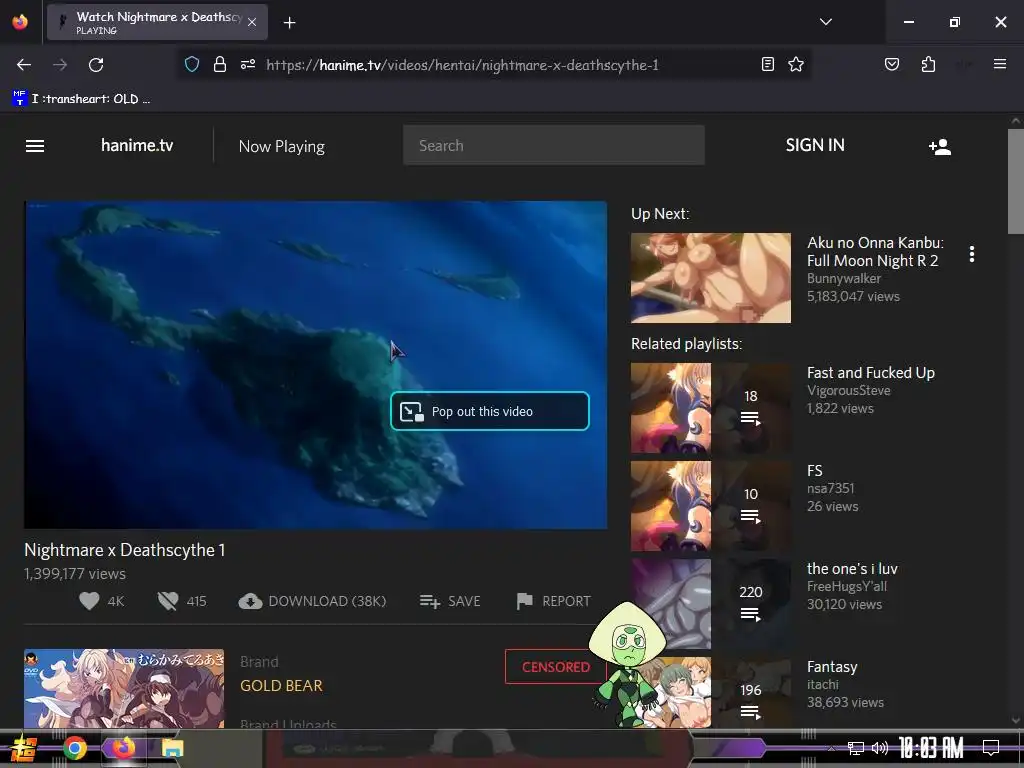
Task: Click the hanime.tv home logo
Action: [x=137, y=145]
